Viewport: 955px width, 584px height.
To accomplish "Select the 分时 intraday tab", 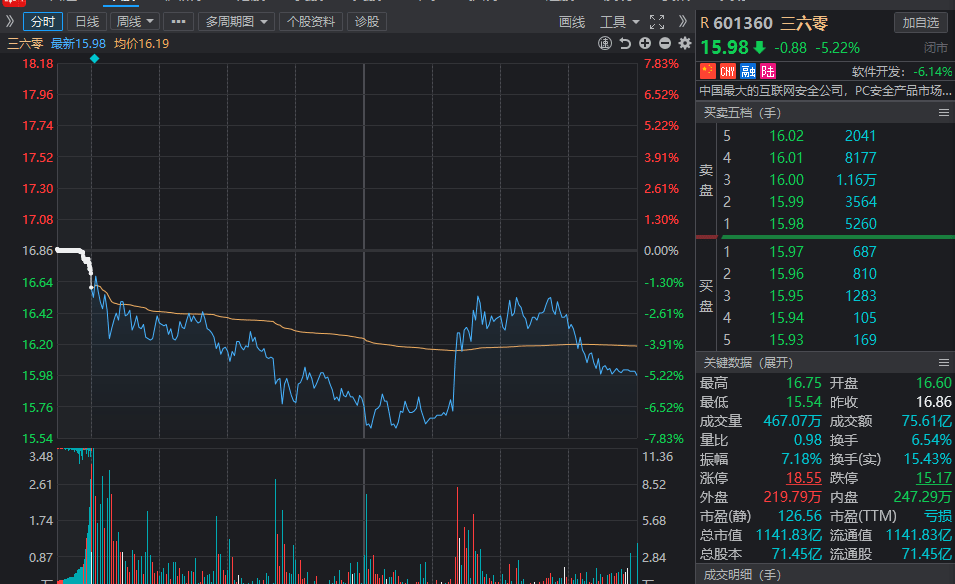I will (43, 22).
